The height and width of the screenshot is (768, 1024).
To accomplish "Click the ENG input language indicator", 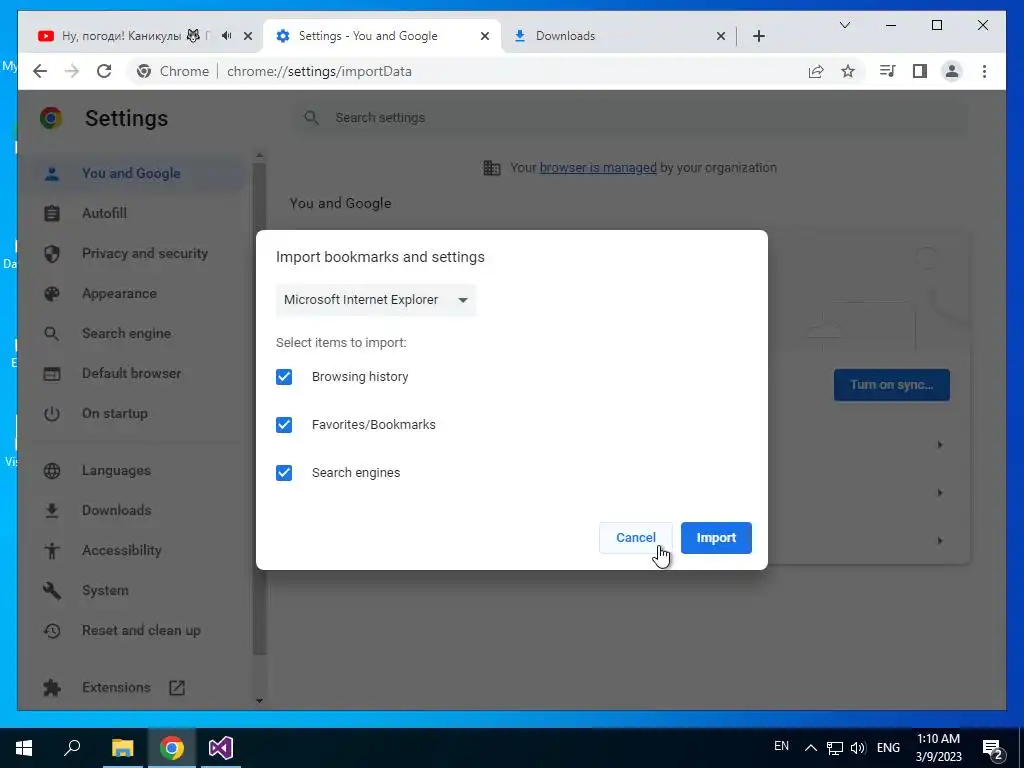I will (x=888, y=748).
